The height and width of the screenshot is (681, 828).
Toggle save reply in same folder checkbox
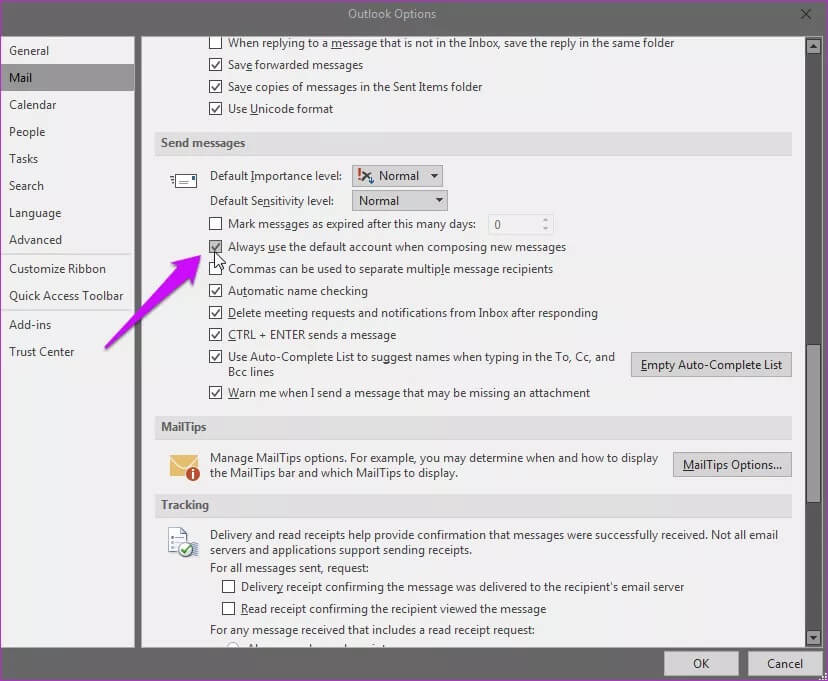215,43
